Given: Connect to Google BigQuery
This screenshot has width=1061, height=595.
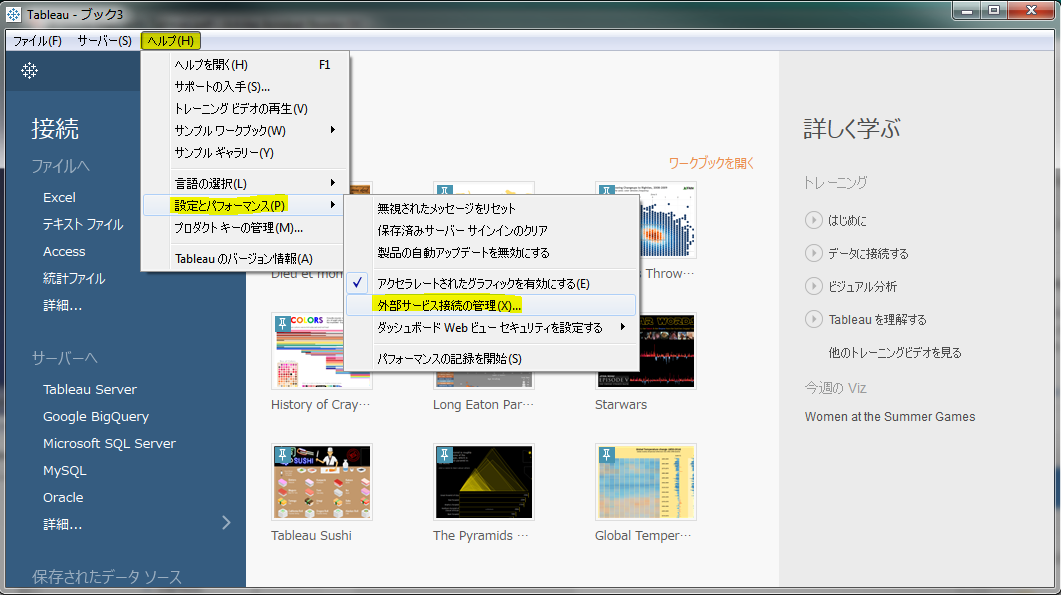Looking at the screenshot, I should (96, 416).
